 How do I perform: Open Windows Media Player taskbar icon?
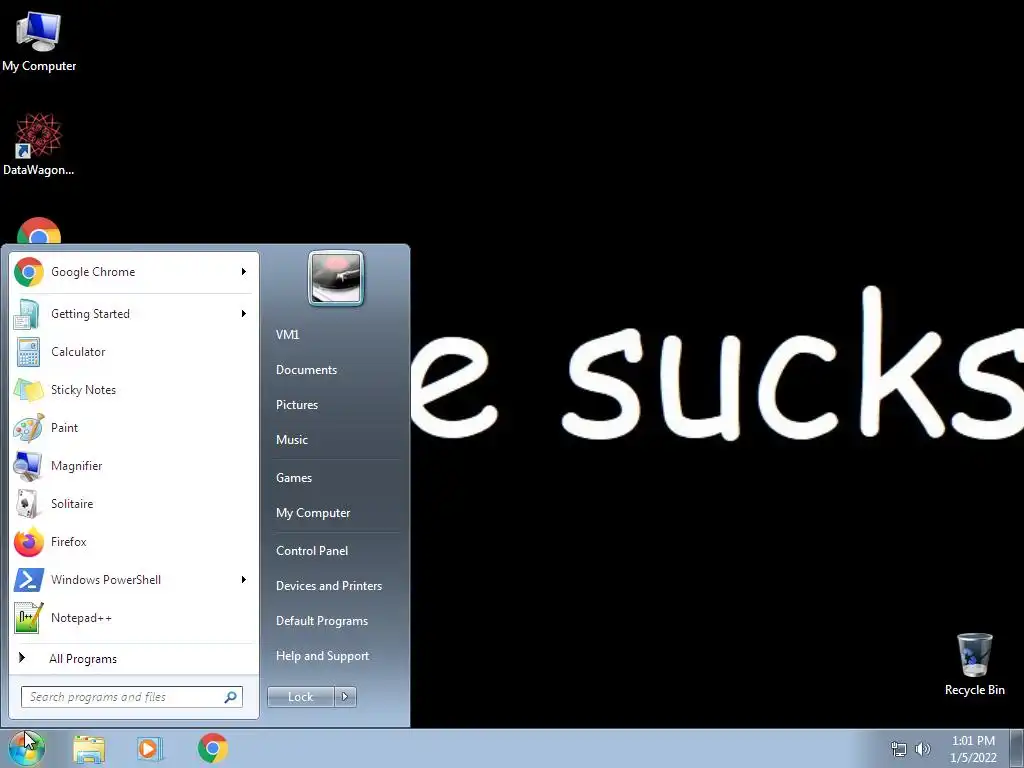tap(150, 748)
